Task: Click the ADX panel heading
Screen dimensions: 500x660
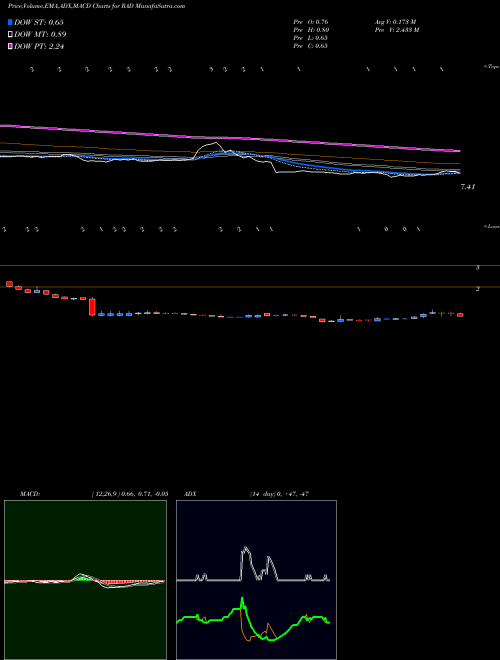Action: pos(190,494)
